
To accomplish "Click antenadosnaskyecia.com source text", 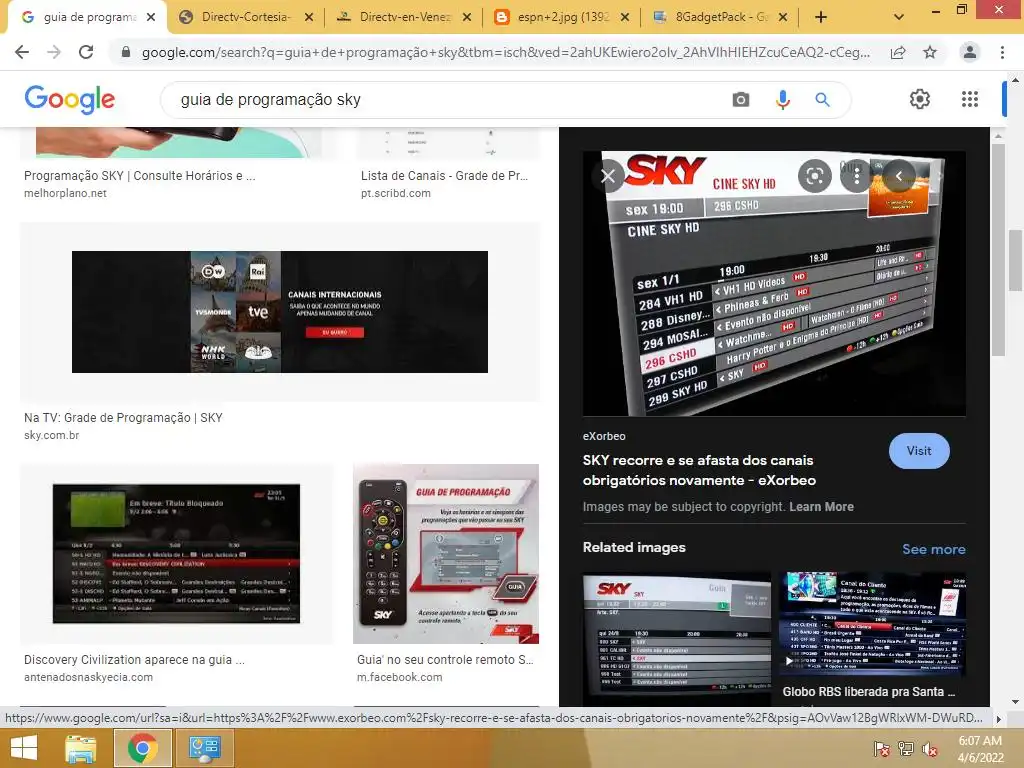I will tap(89, 677).
